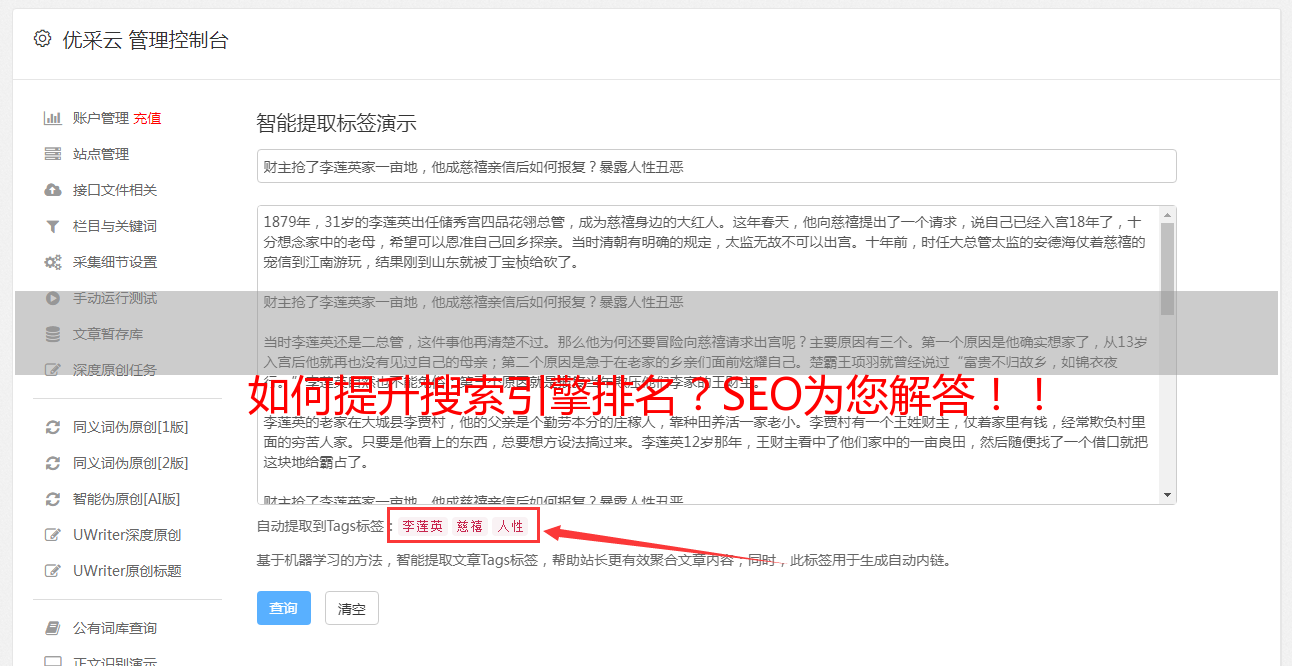Click the edit icon for UWriter深度原创
1292x666 pixels.
[53, 535]
